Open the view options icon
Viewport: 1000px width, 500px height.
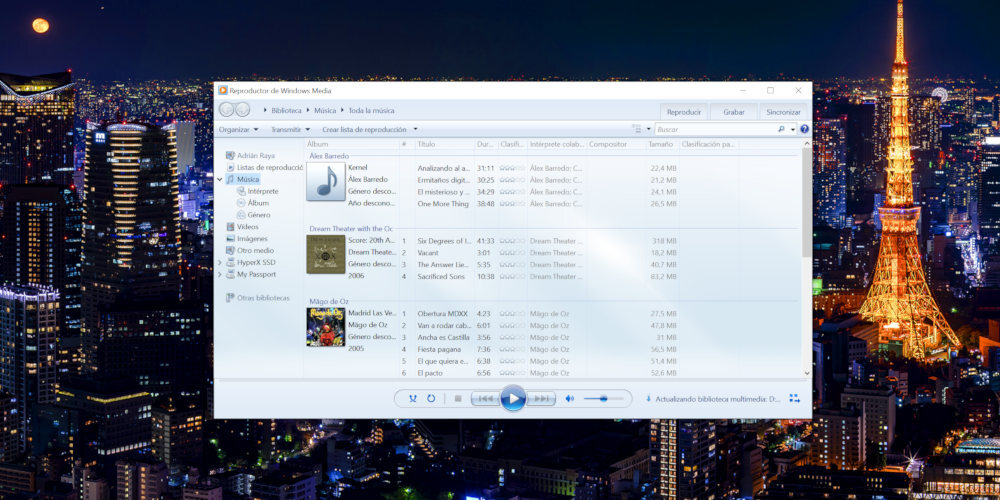pos(636,129)
